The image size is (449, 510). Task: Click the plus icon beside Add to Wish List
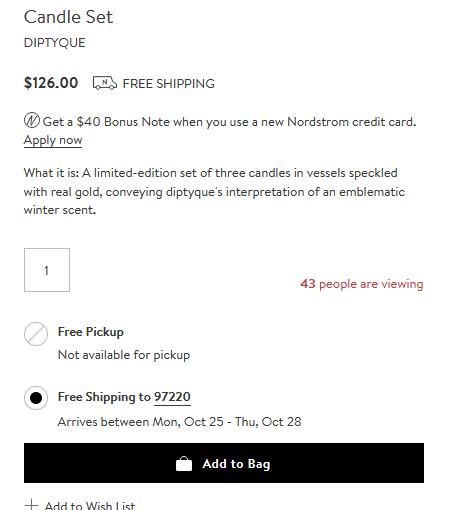tap(31, 504)
